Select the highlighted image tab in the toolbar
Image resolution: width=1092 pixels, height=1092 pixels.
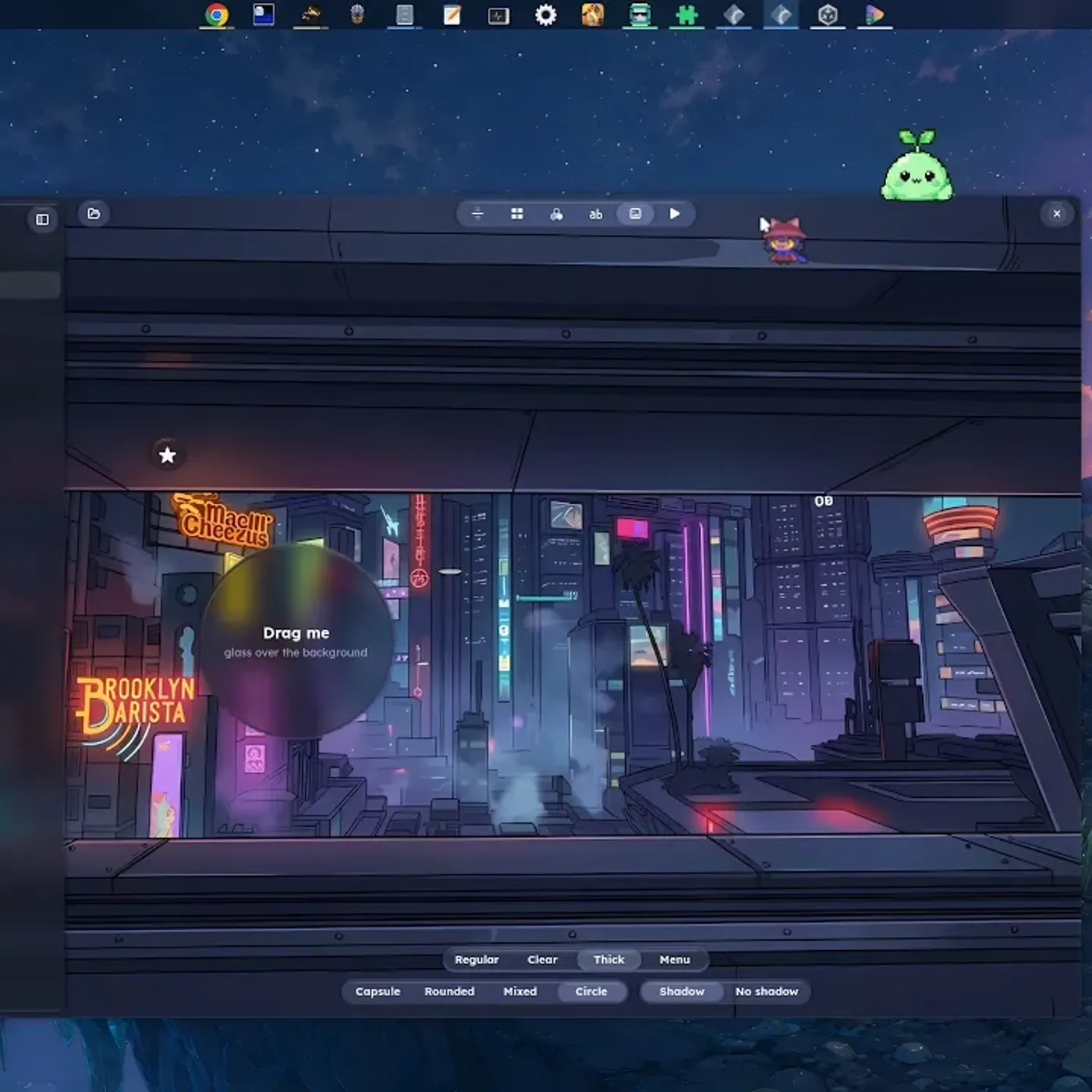click(x=635, y=214)
